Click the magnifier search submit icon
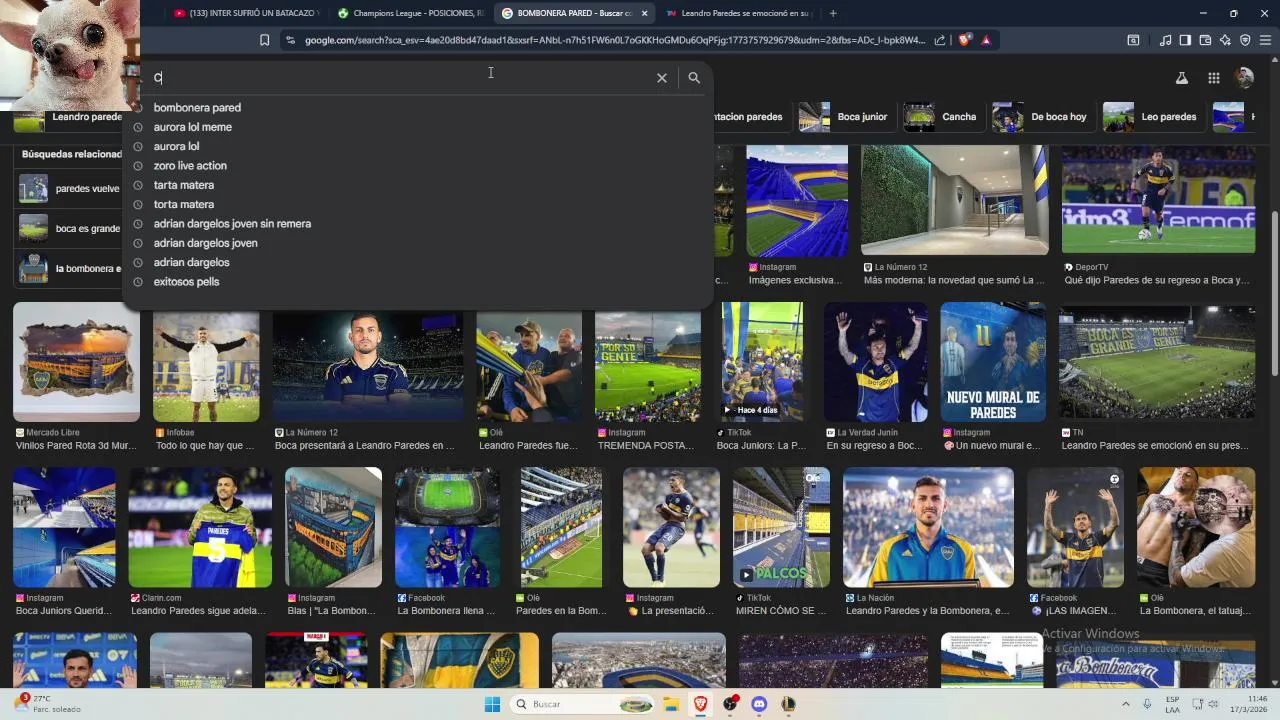This screenshot has width=1280, height=720. 694,78
